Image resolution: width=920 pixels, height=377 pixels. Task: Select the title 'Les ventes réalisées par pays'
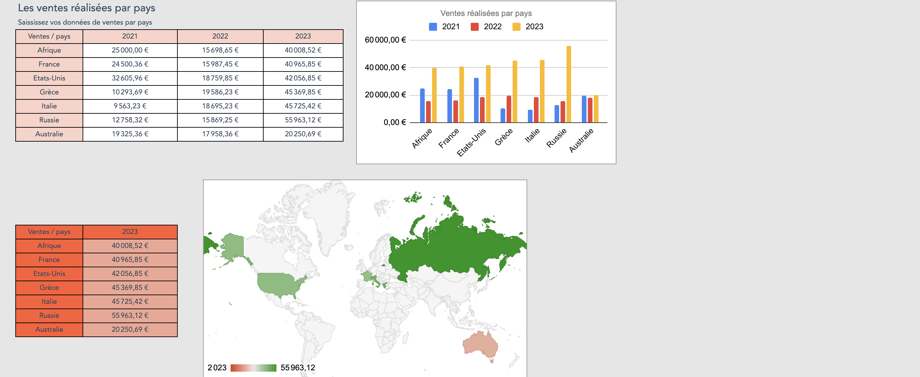click(86, 8)
